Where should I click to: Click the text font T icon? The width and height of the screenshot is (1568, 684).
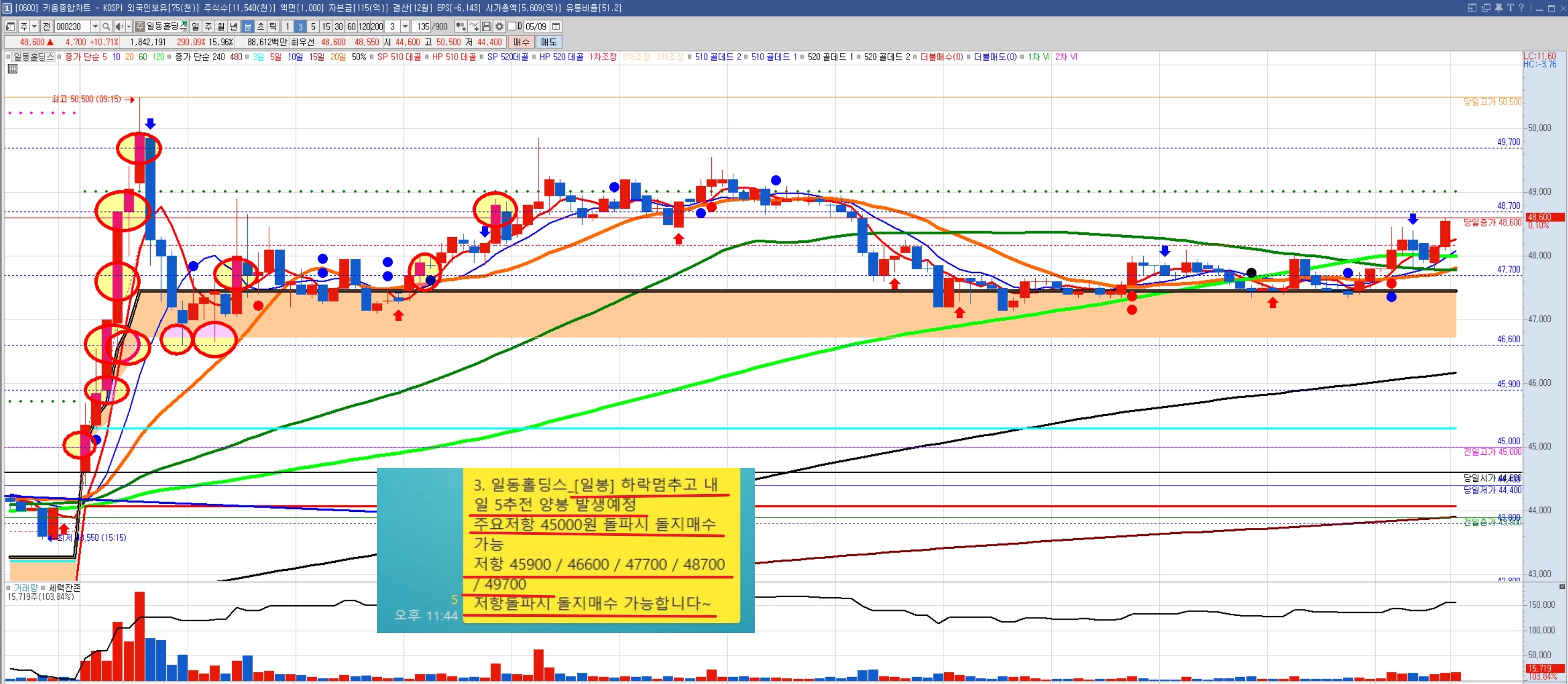coord(1510,8)
